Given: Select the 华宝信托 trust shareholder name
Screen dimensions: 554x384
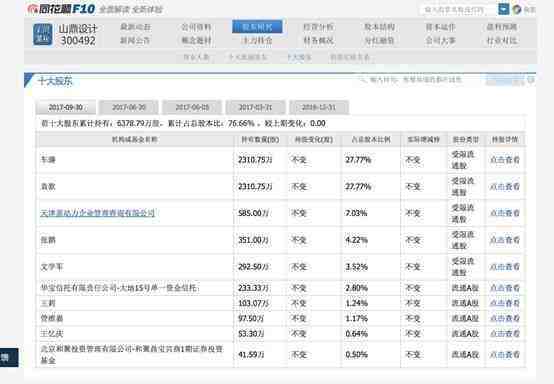Looking at the screenshot, I should (120, 288).
